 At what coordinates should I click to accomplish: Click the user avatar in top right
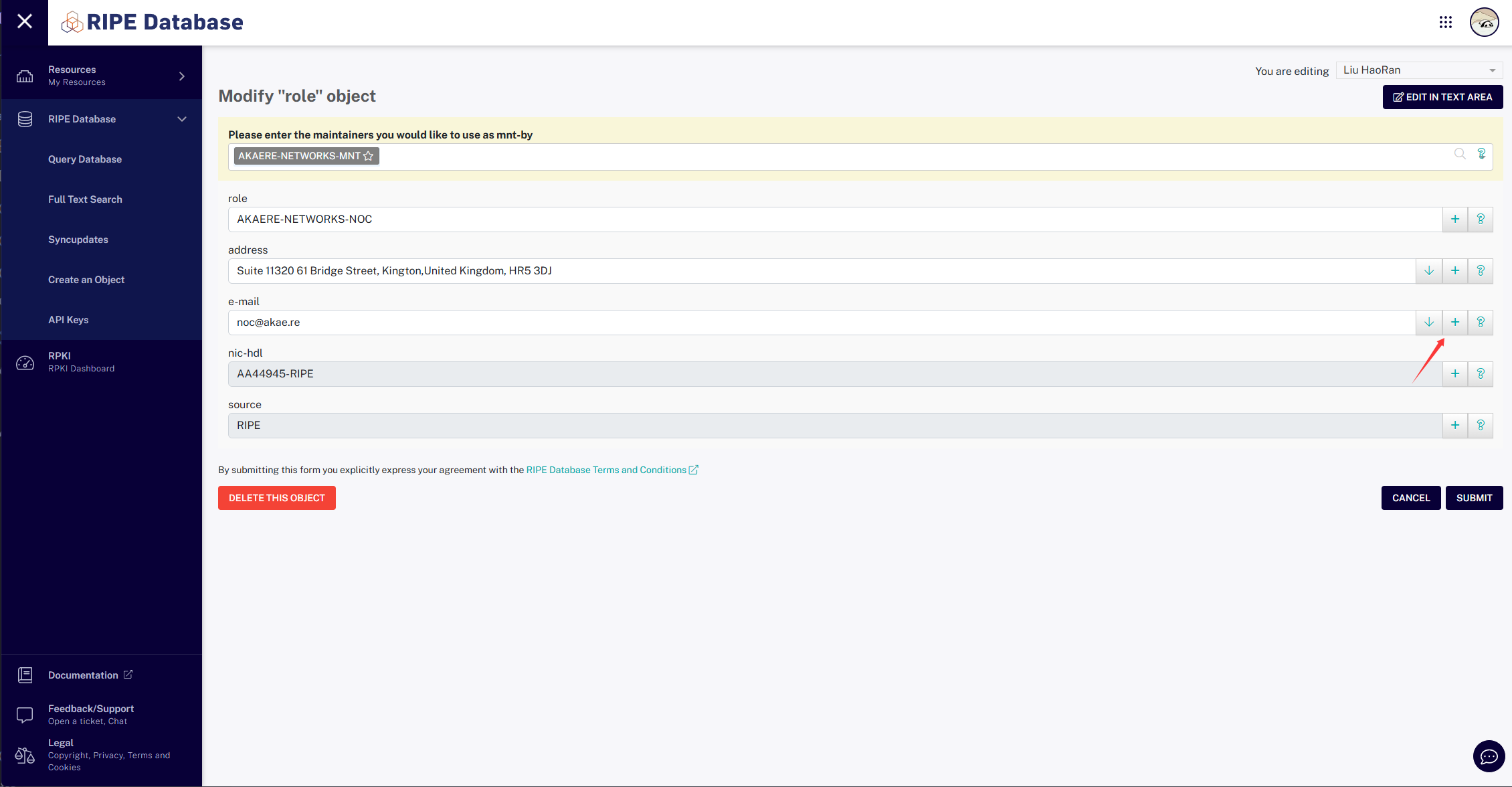pos(1483,23)
